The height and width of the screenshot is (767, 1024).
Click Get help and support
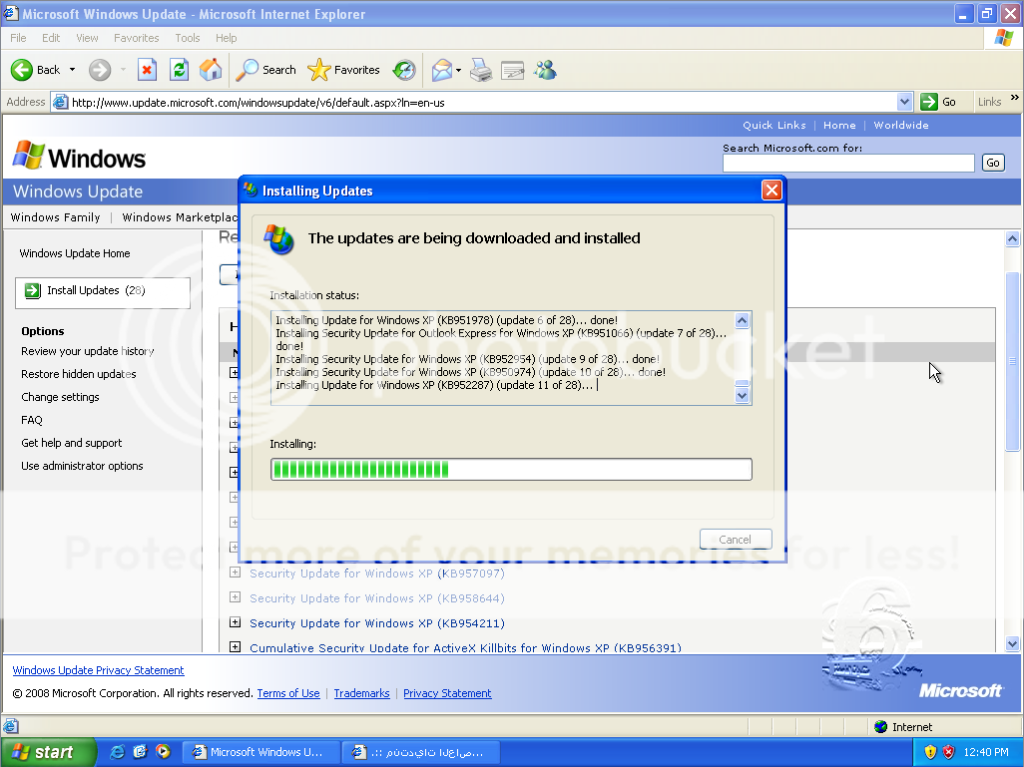pos(71,443)
